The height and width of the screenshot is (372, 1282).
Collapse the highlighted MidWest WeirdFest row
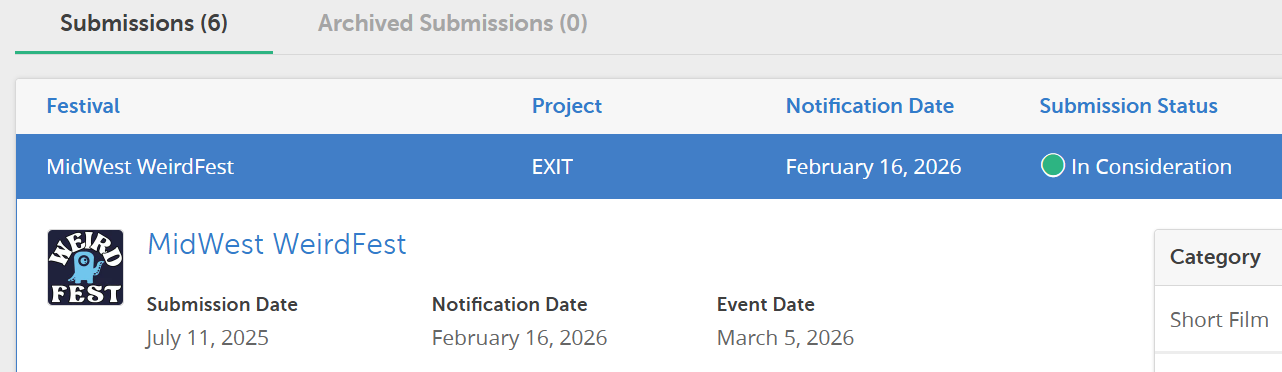coord(649,167)
